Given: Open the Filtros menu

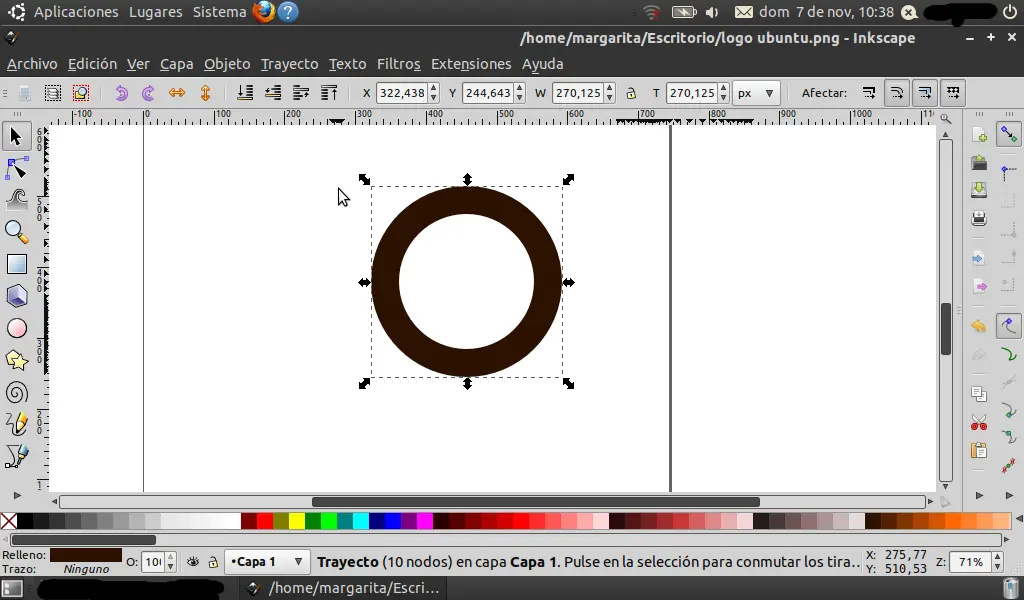Looking at the screenshot, I should (x=398, y=64).
